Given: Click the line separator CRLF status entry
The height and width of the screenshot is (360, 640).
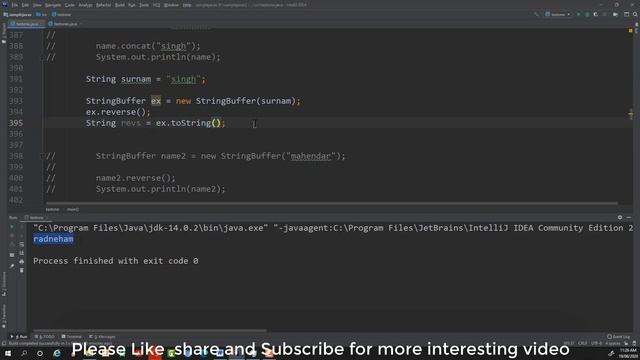Looking at the screenshot, I should click(582, 343).
